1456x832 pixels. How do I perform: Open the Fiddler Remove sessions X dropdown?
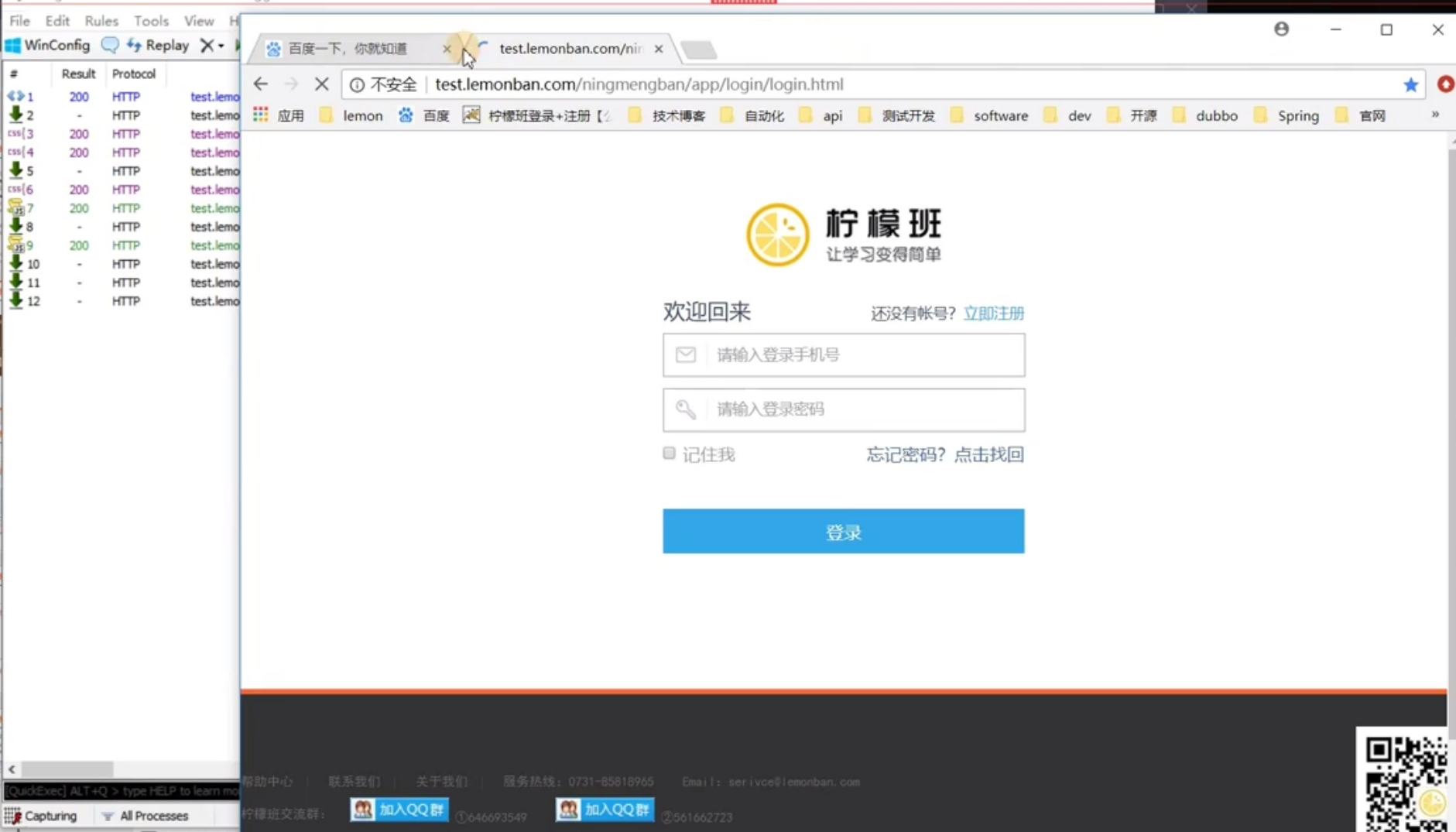211,45
